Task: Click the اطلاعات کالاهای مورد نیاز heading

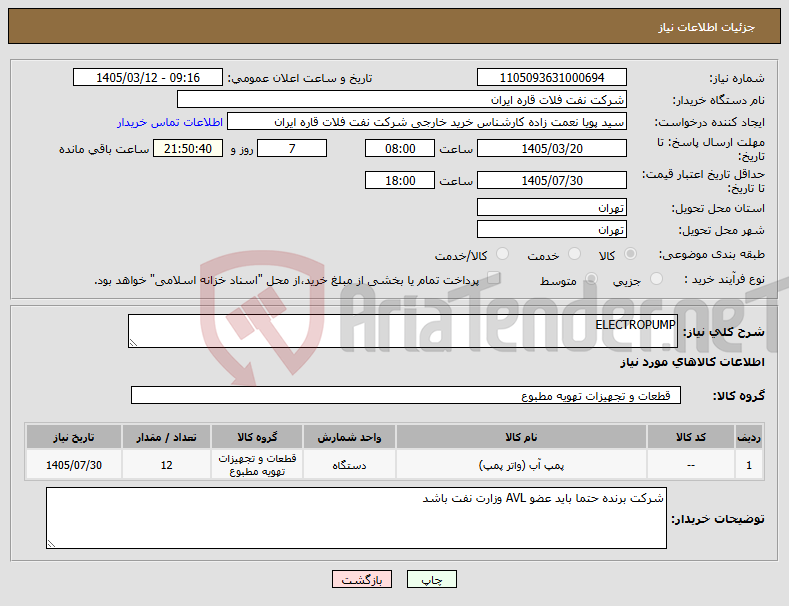Action: pos(692,362)
